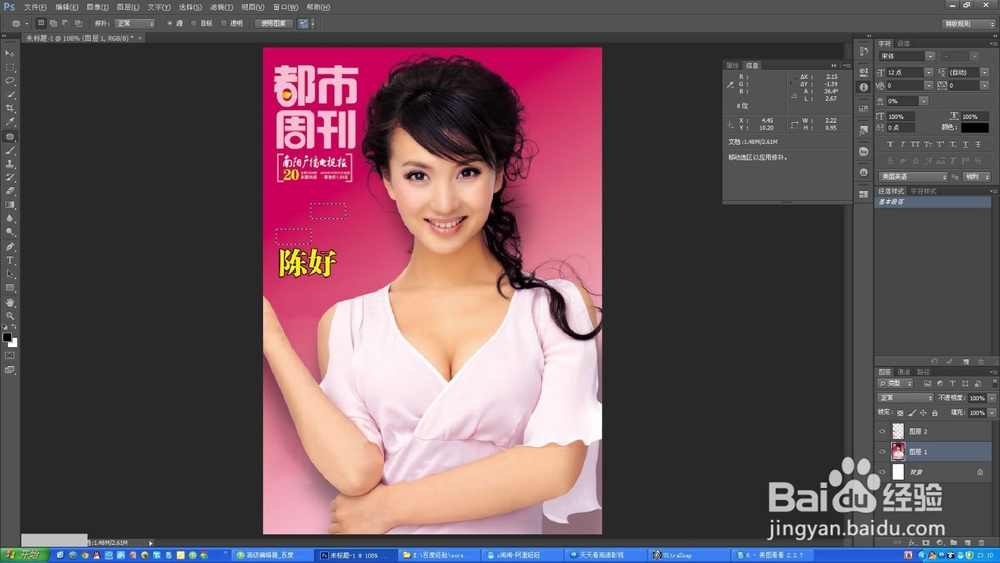1000x563 pixels.
Task: Select the Gradient tool
Action: [10, 205]
